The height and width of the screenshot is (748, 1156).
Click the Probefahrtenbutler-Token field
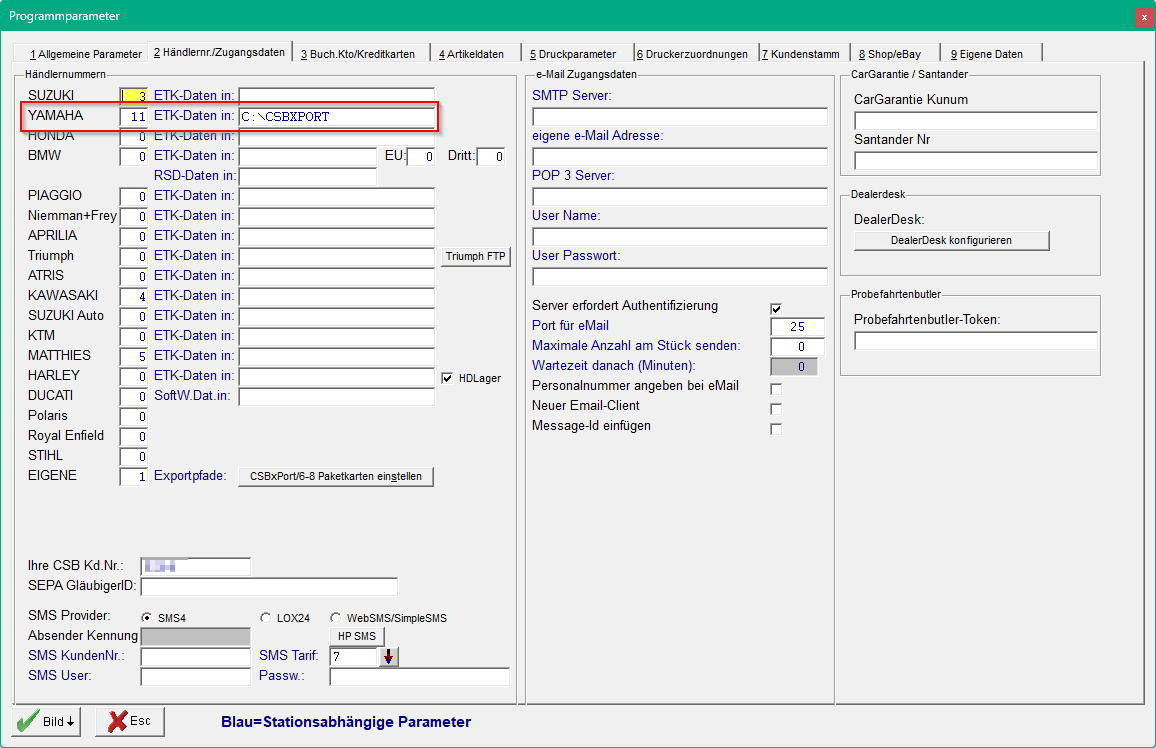pyautogui.click(x=975, y=340)
